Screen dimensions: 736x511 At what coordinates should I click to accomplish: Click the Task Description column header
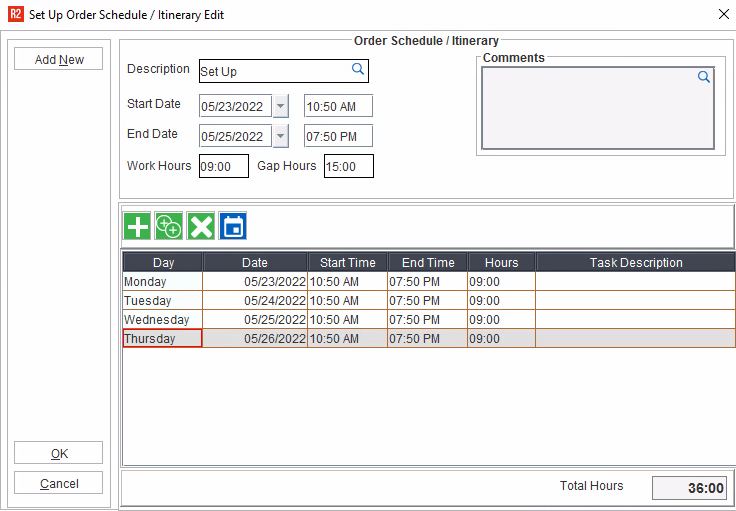[x=635, y=263]
